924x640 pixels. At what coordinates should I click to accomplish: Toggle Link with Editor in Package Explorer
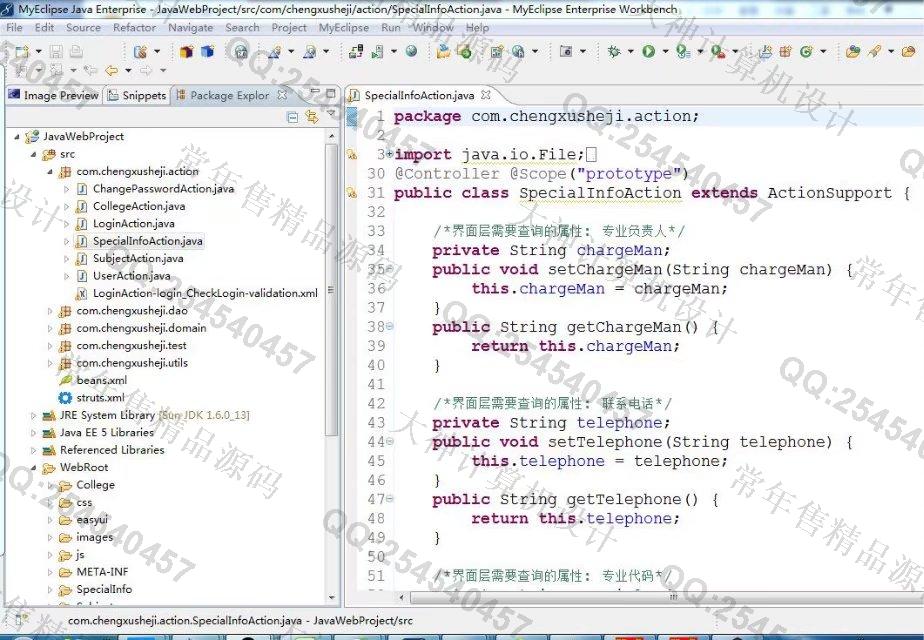coord(311,117)
